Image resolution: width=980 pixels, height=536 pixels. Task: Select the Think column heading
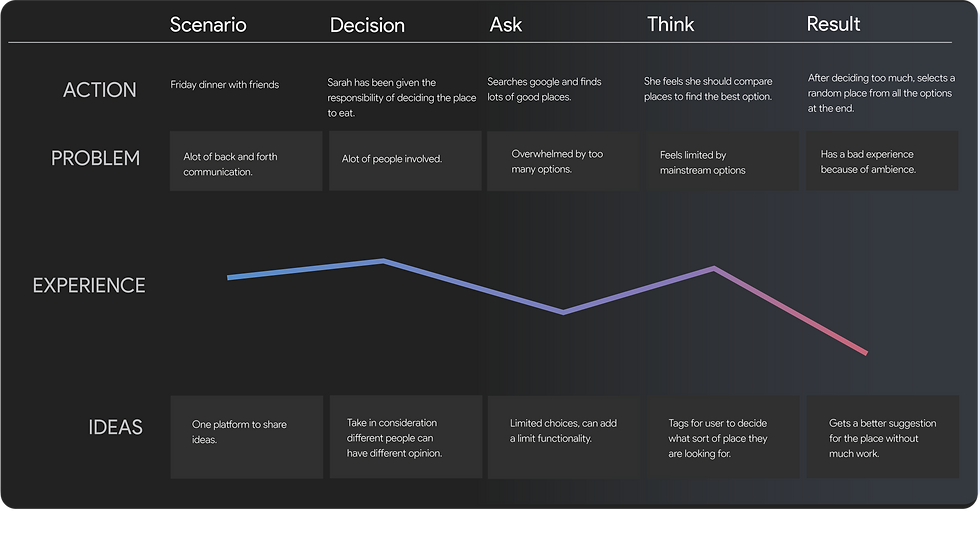[x=670, y=23]
